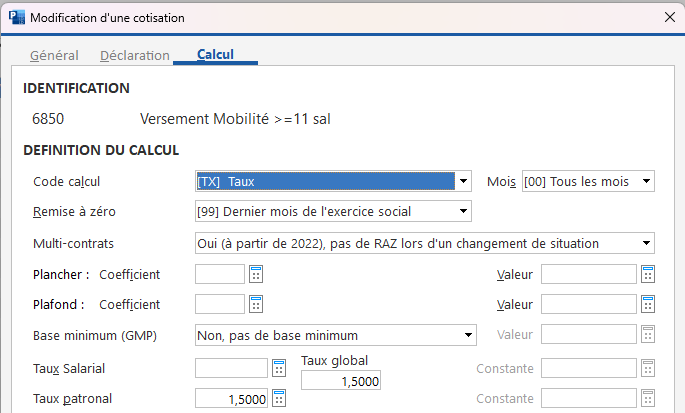
Task: Open calculator beside Taux patronal field
Action: tap(278, 399)
